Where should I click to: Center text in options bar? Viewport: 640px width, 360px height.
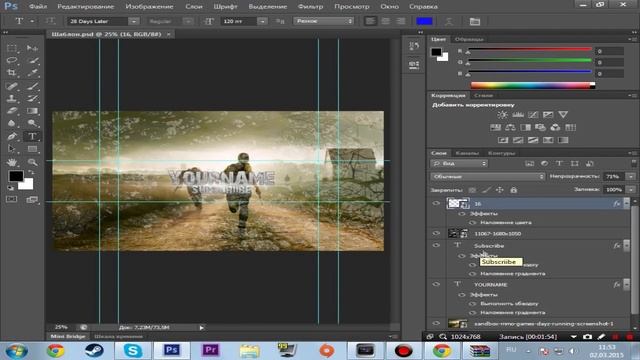[x=385, y=21]
